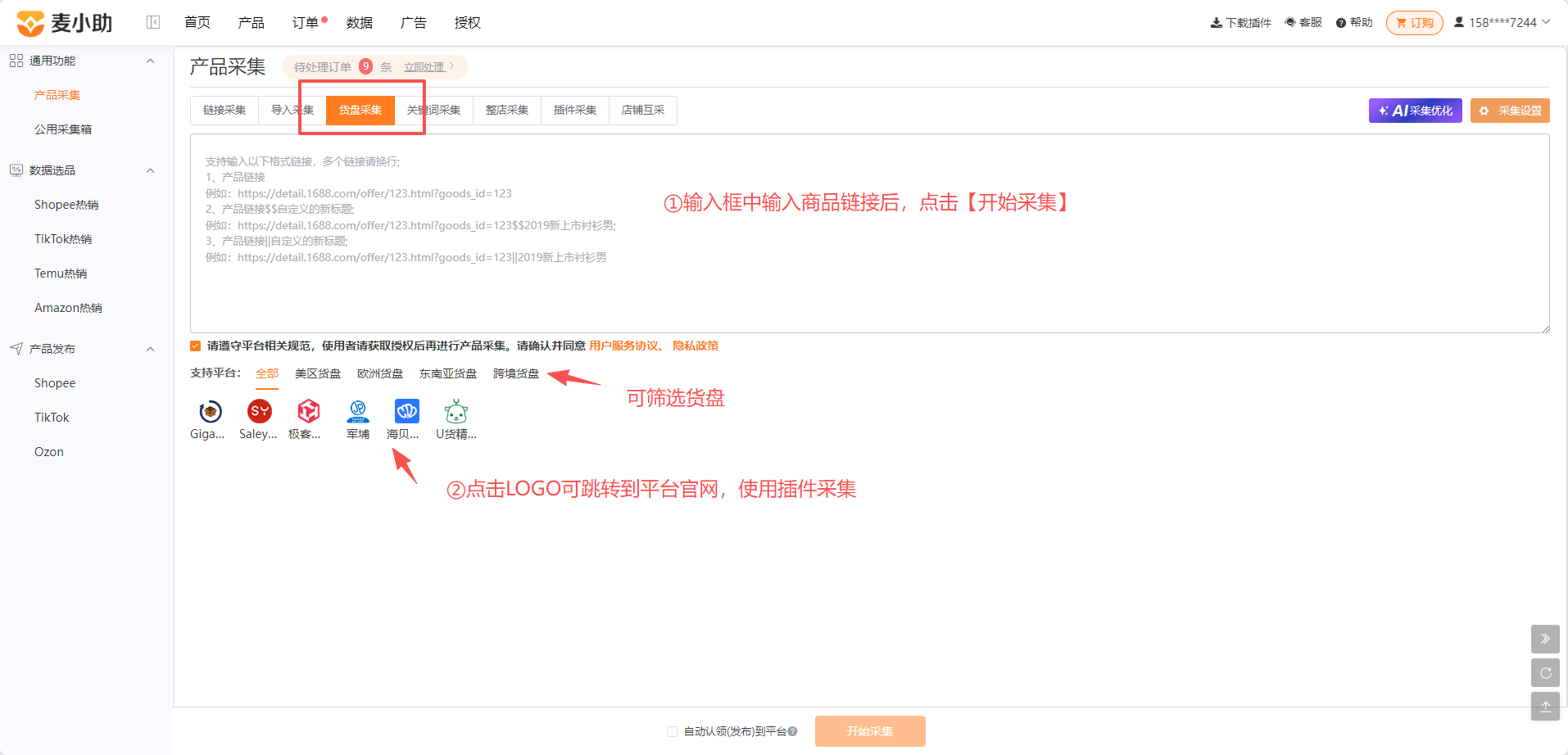This screenshot has width=1568, height=755.
Task: Collapse the 数据选品 section chevron
Action: point(150,170)
